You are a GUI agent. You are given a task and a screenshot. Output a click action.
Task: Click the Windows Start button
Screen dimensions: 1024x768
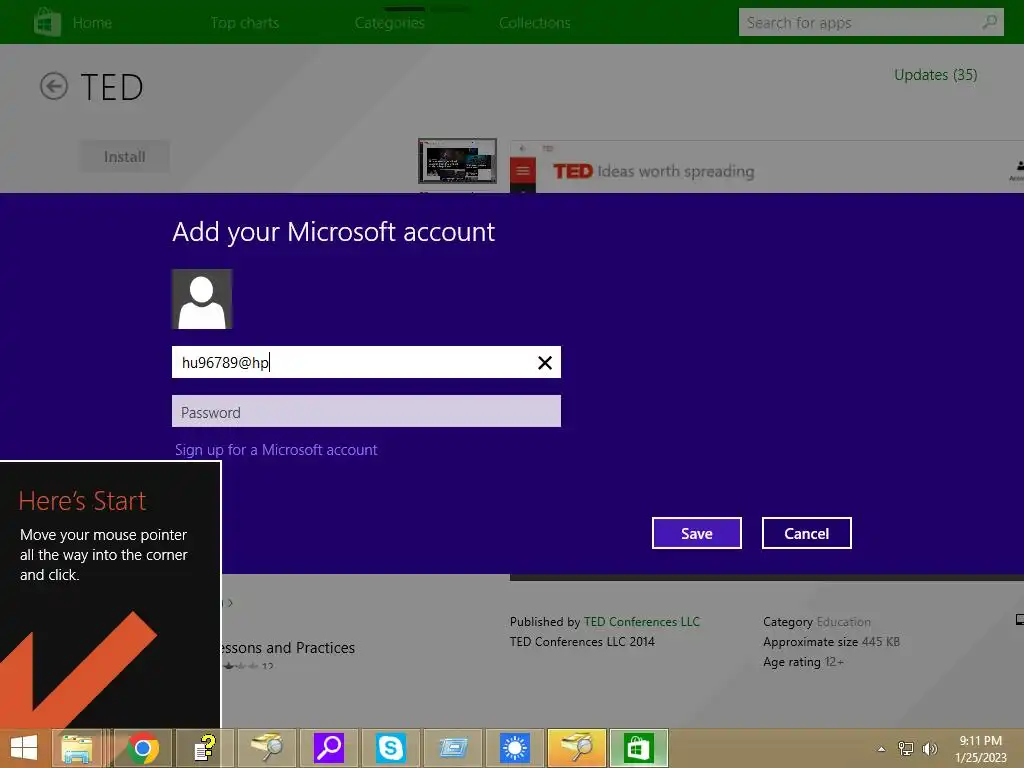point(24,748)
